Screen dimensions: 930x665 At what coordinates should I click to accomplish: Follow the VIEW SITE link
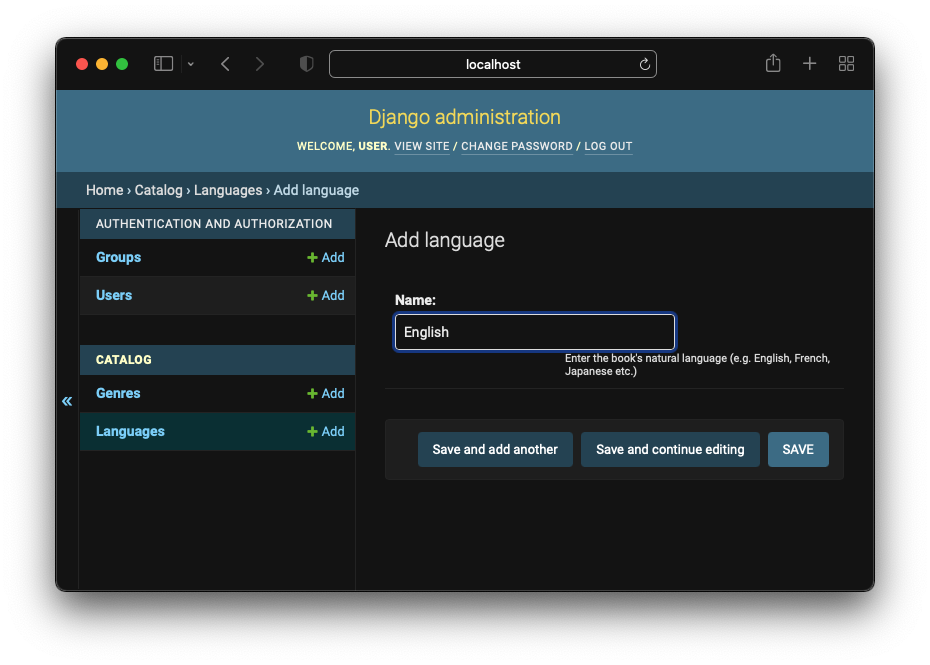422,146
